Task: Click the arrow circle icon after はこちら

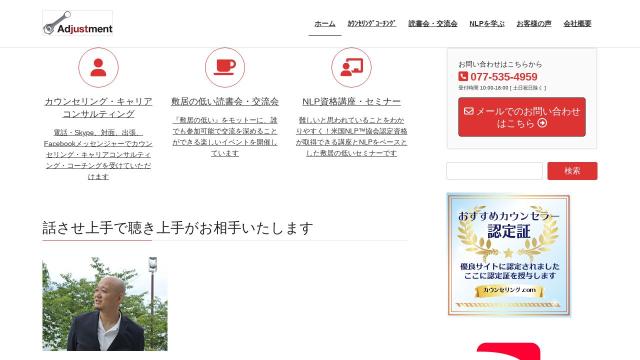Action: coord(542,123)
